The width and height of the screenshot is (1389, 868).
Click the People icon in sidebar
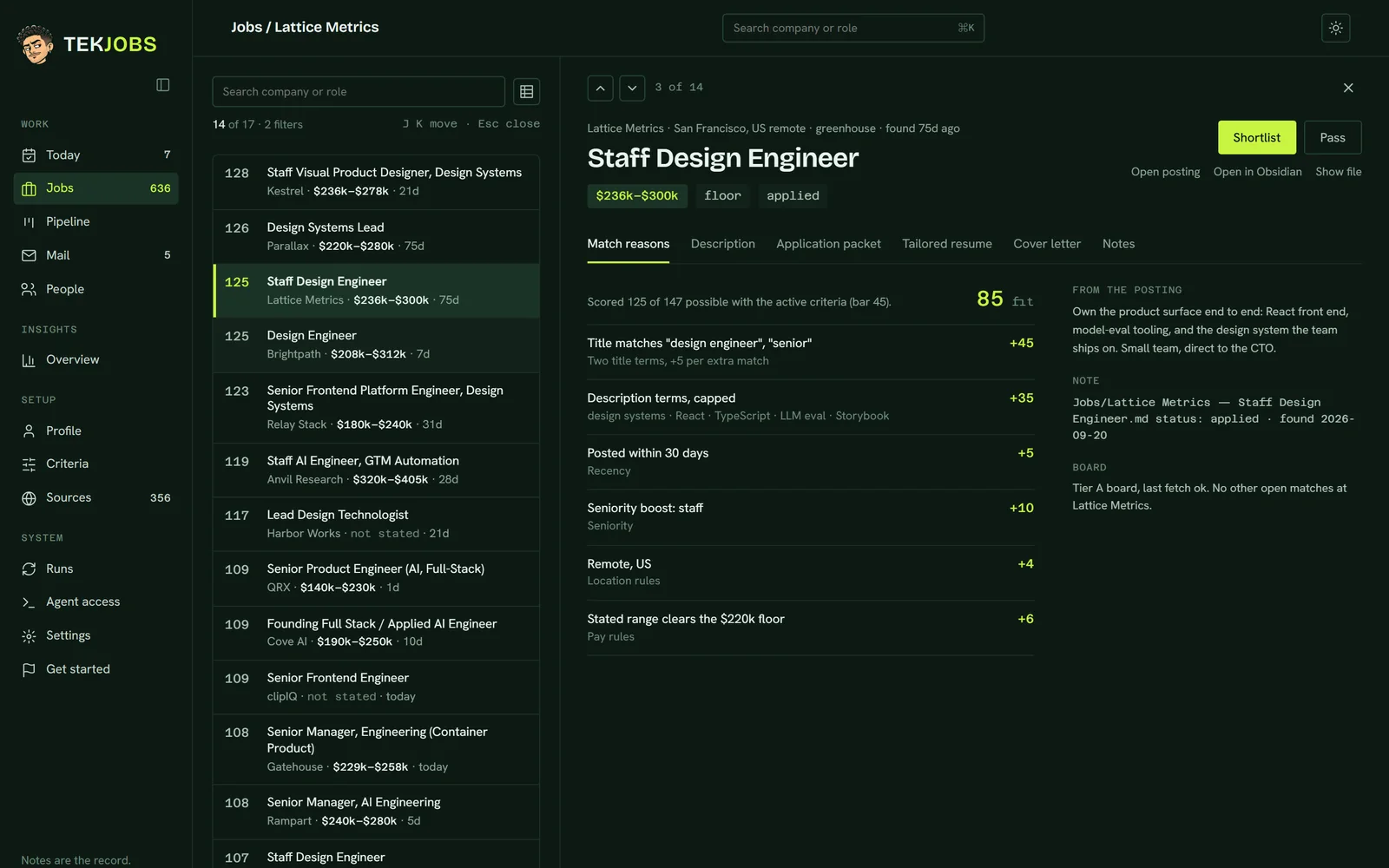(x=29, y=289)
